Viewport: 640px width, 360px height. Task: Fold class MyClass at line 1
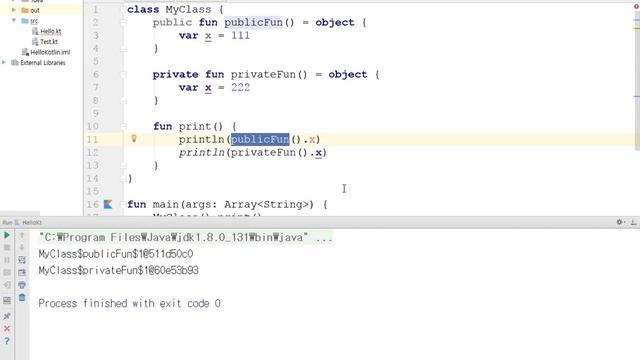pyautogui.click(x=123, y=9)
